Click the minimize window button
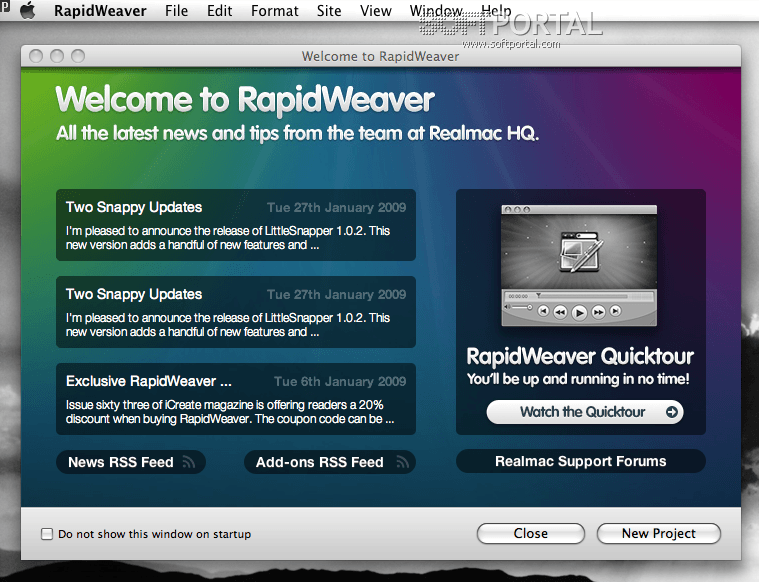The height and width of the screenshot is (582, 759). point(57,56)
